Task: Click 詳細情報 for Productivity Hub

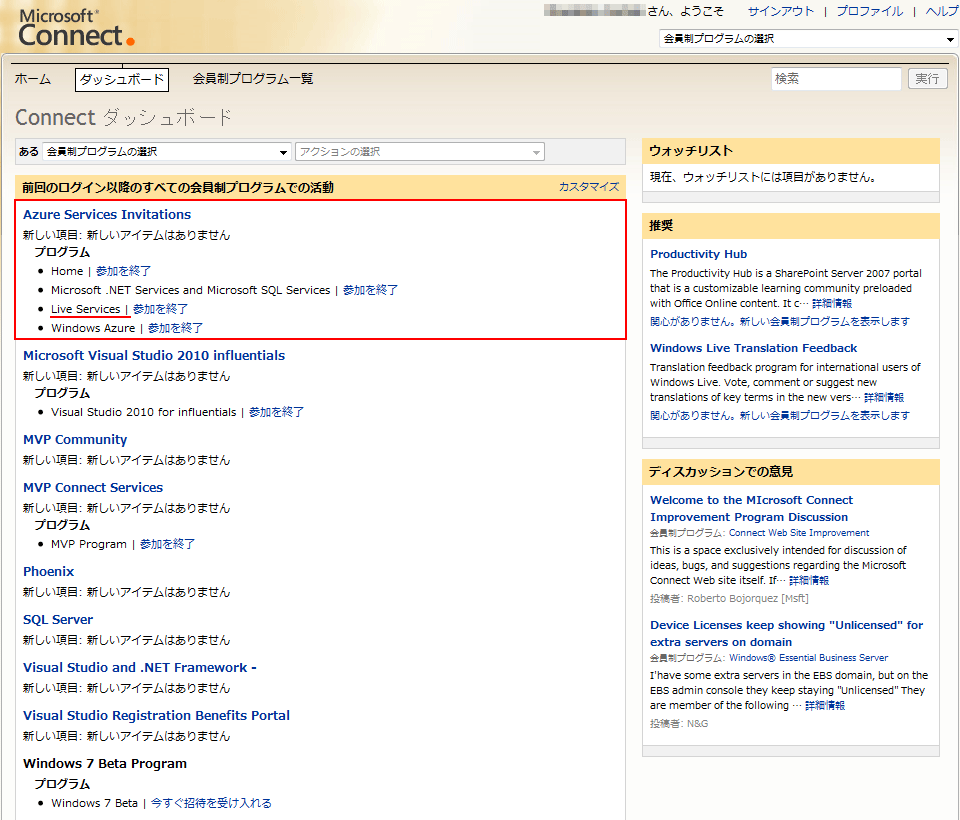Action: click(x=832, y=303)
